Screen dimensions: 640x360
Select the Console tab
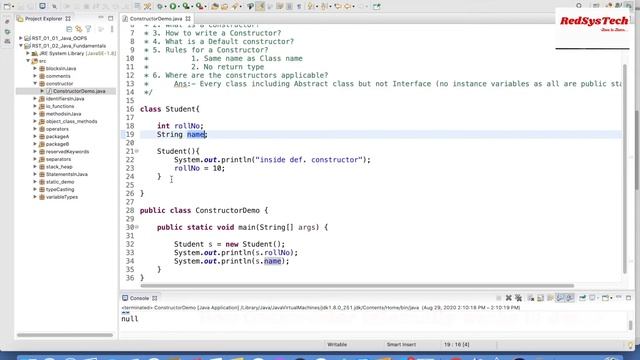pyautogui.click(x=139, y=298)
